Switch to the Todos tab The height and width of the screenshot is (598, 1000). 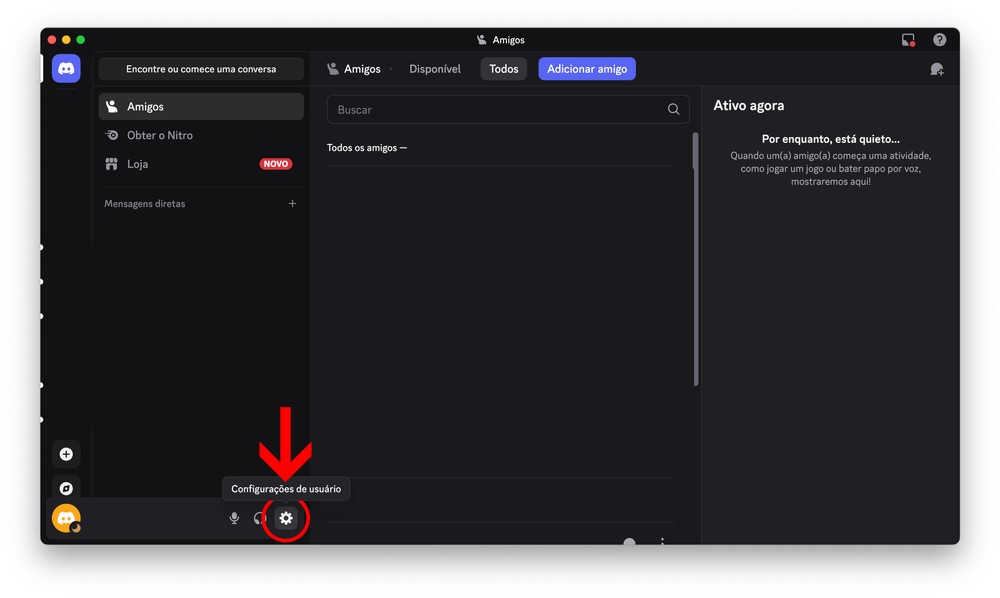click(504, 69)
